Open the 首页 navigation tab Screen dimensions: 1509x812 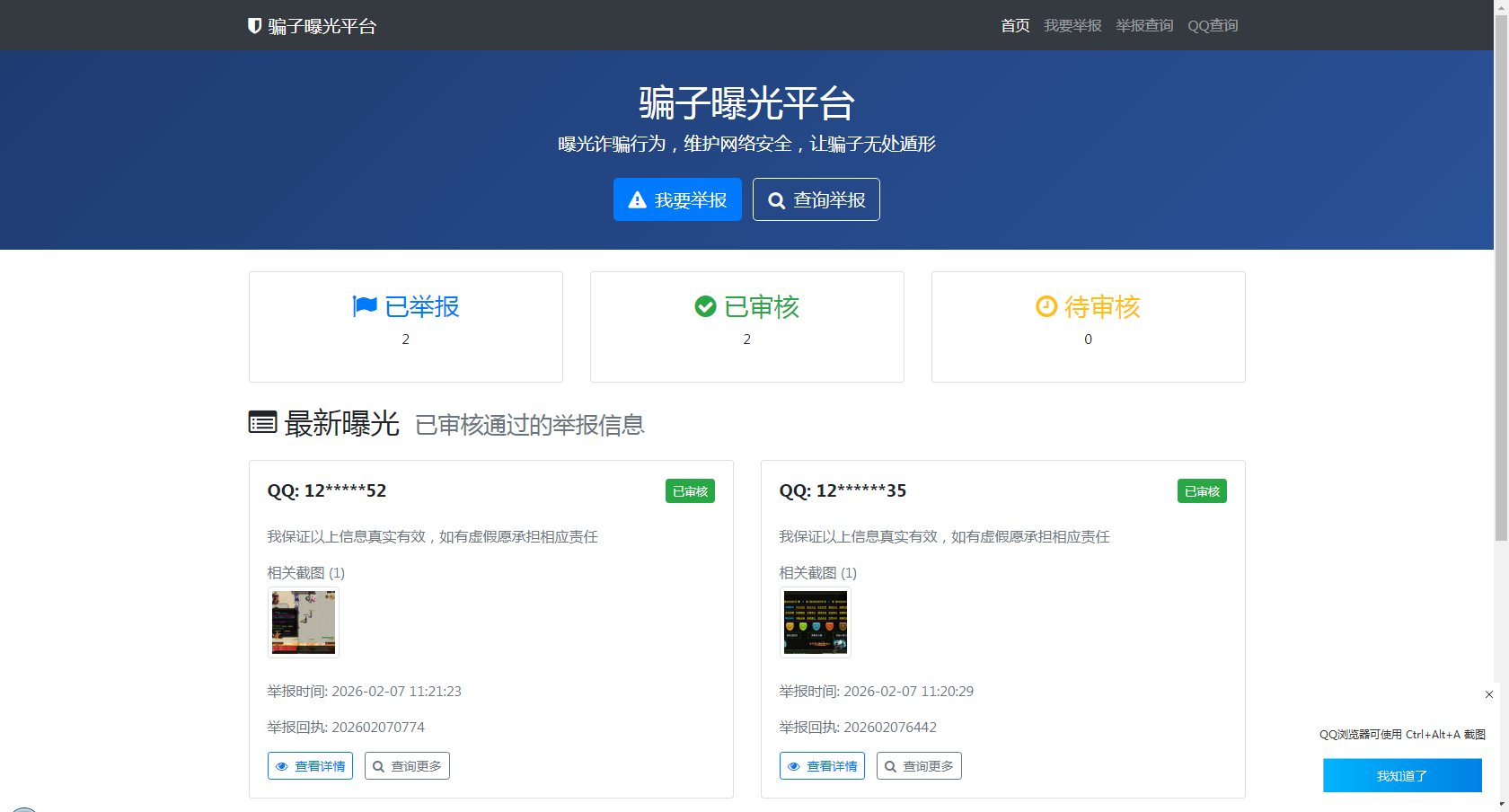tap(1015, 26)
